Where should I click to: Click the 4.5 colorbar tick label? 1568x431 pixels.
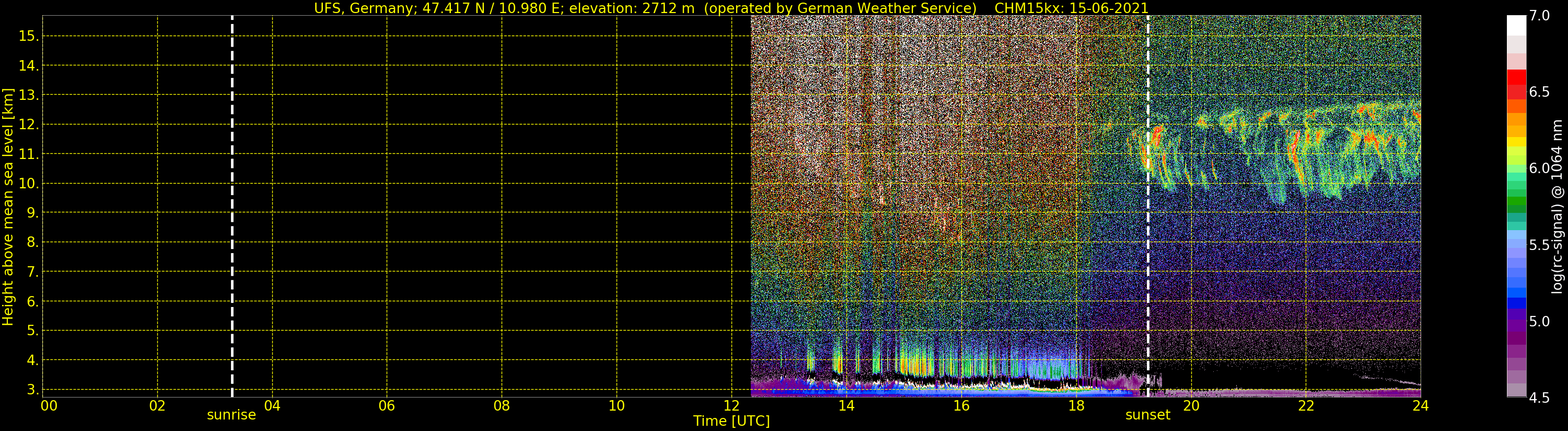tap(1539, 398)
